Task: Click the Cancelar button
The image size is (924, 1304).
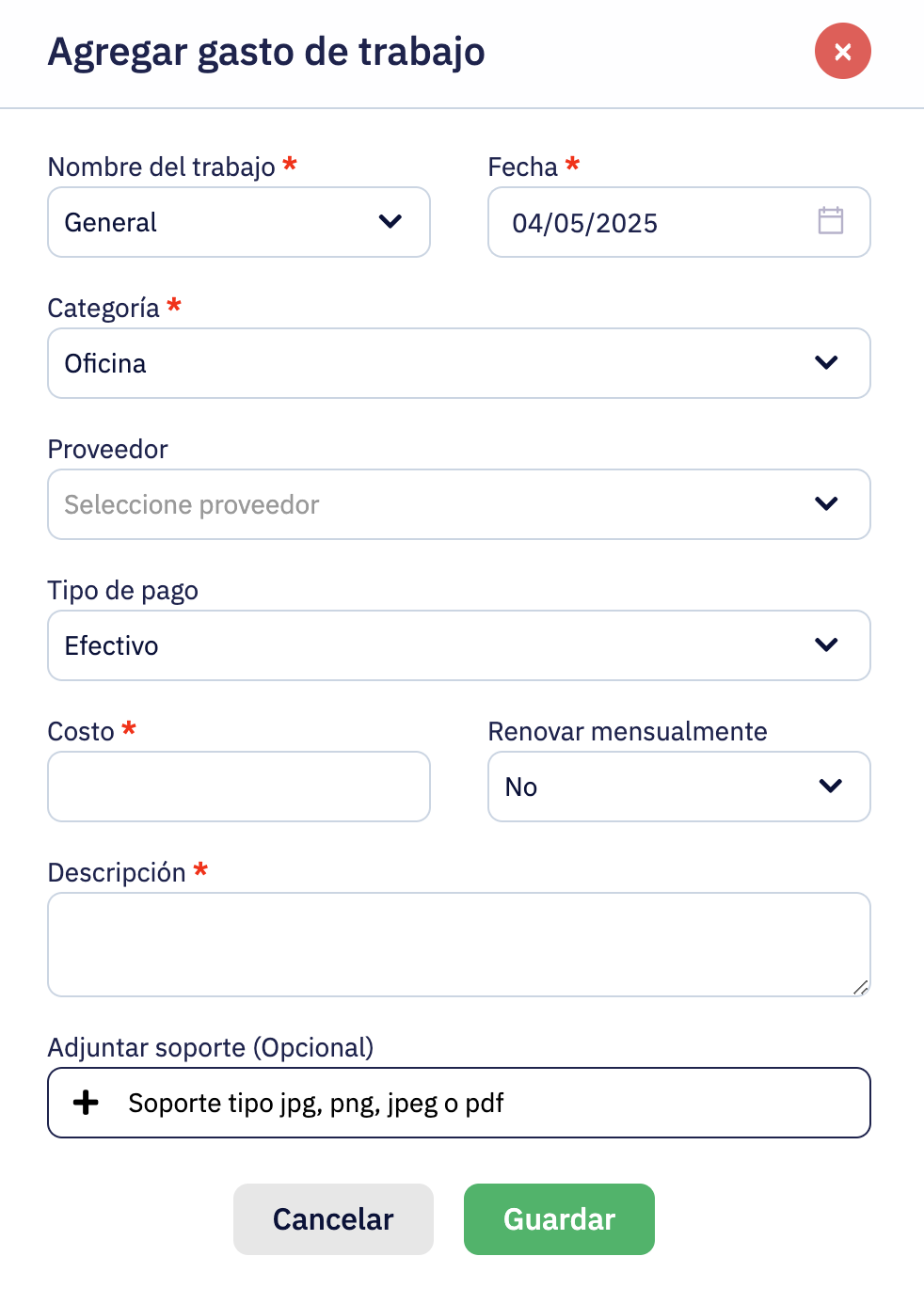Action: coord(333,1219)
